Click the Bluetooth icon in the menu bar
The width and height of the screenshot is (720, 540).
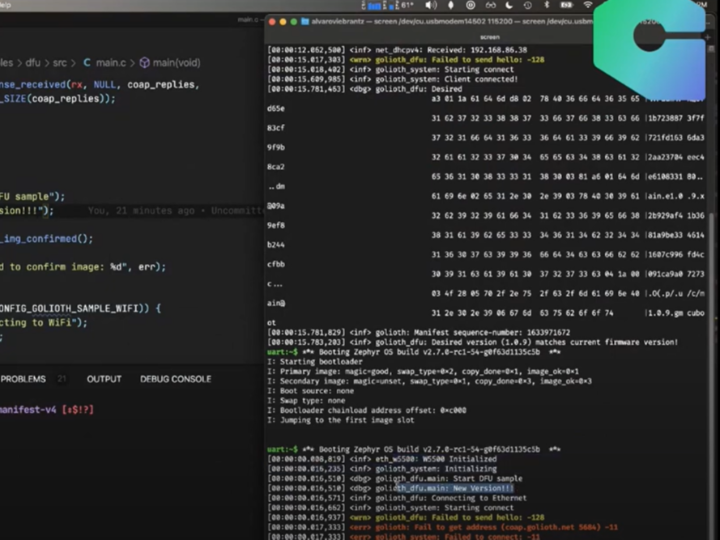[546, 5]
